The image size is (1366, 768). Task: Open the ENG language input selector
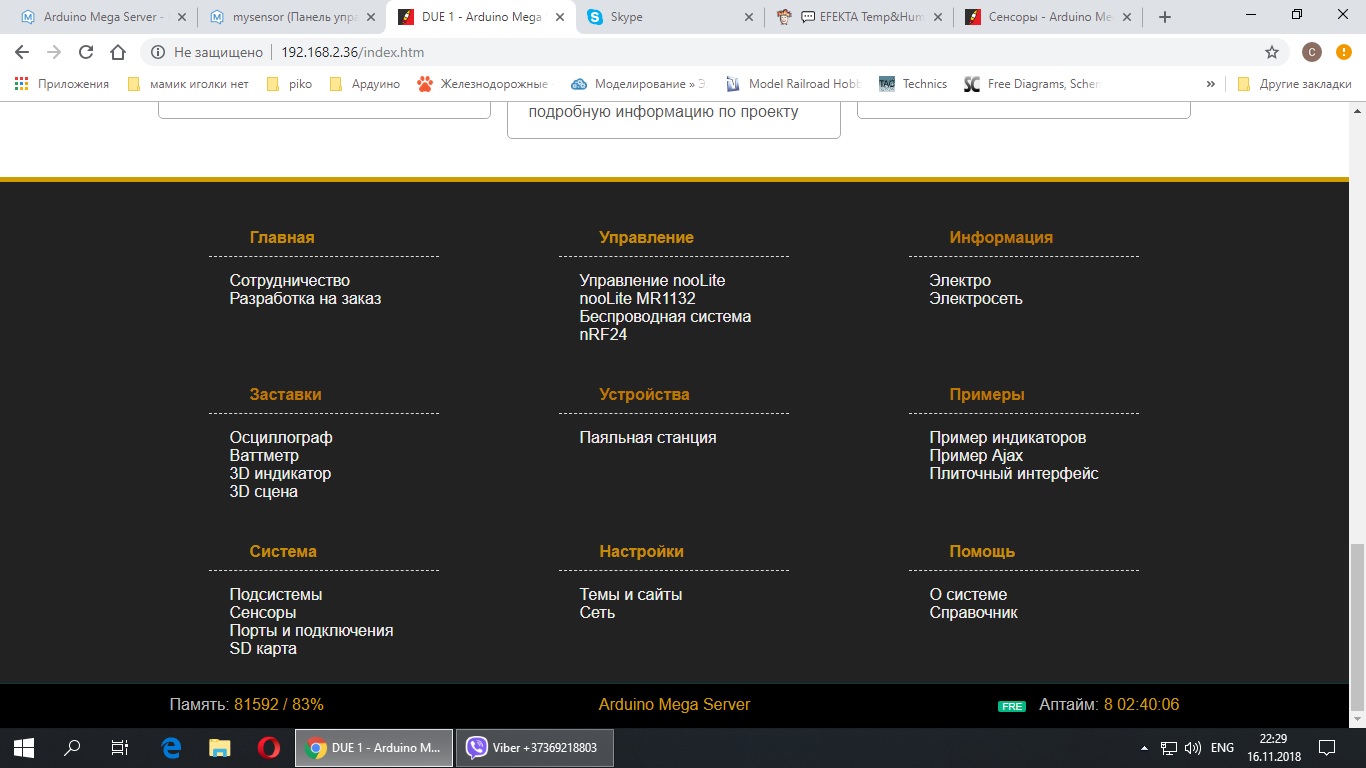(x=1222, y=748)
